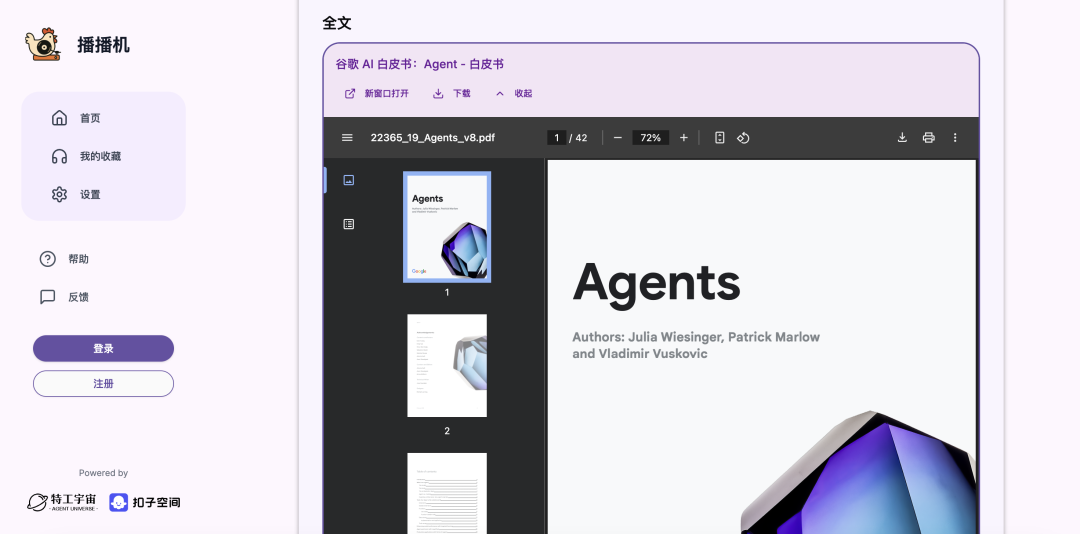Click the 播播机 app title
This screenshot has height=534, width=1080.
click(x=103, y=45)
